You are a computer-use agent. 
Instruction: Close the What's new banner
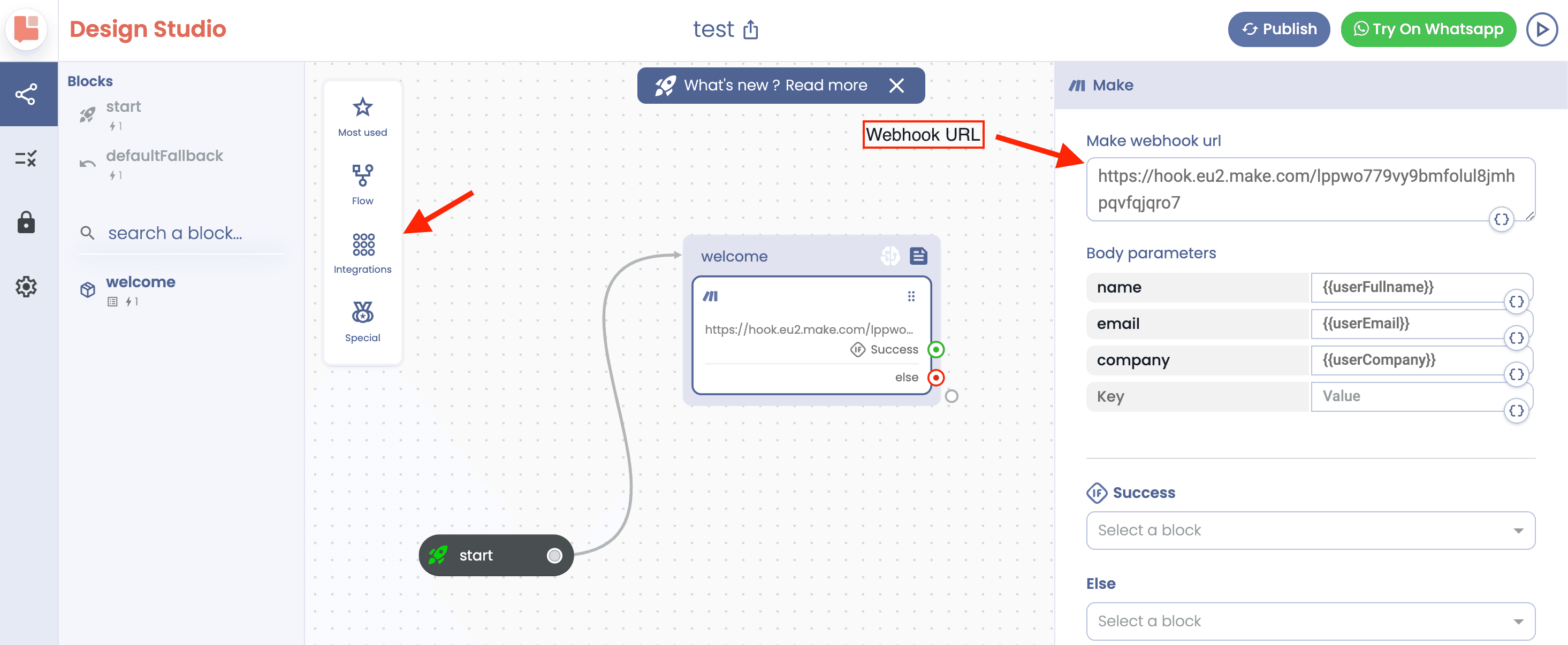pyautogui.click(x=896, y=85)
